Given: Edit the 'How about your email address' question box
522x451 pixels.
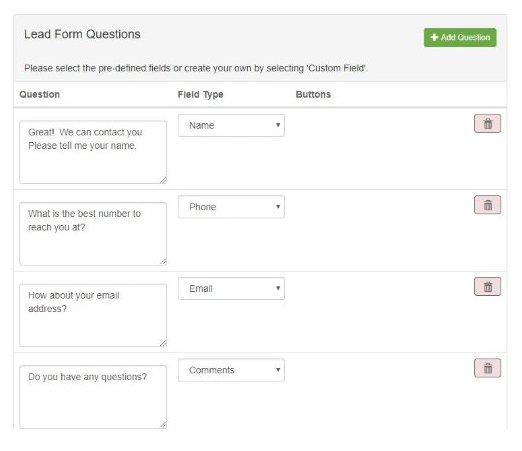Looking at the screenshot, I should click(93, 315).
